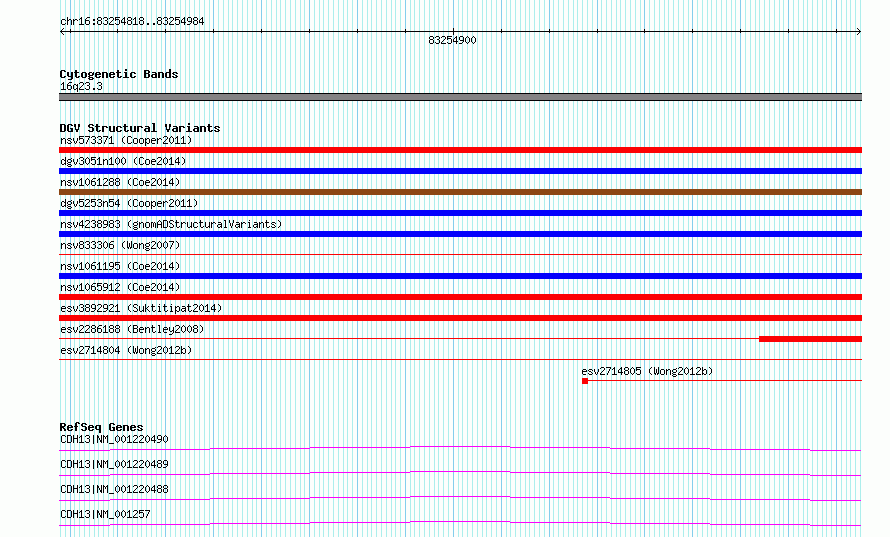890x537 pixels.
Task: Open variant dgv5253n54 (Cooper2011) label
Action: tap(129, 203)
